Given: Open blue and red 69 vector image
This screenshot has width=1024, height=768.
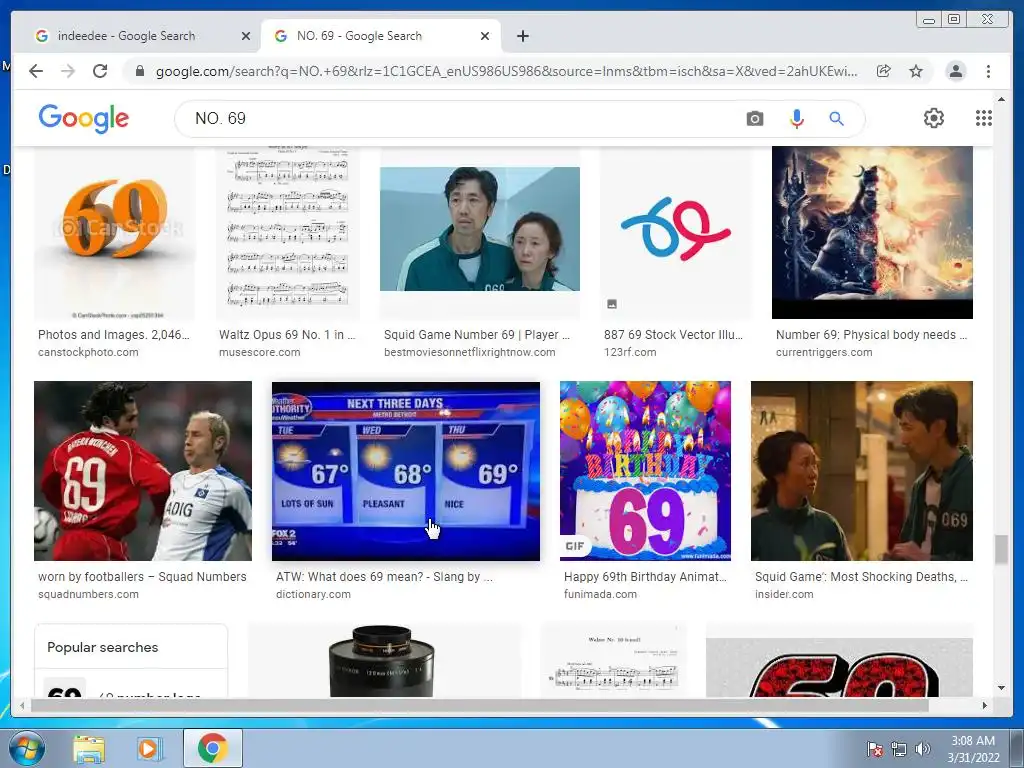Looking at the screenshot, I should pyautogui.click(x=675, y=233).
